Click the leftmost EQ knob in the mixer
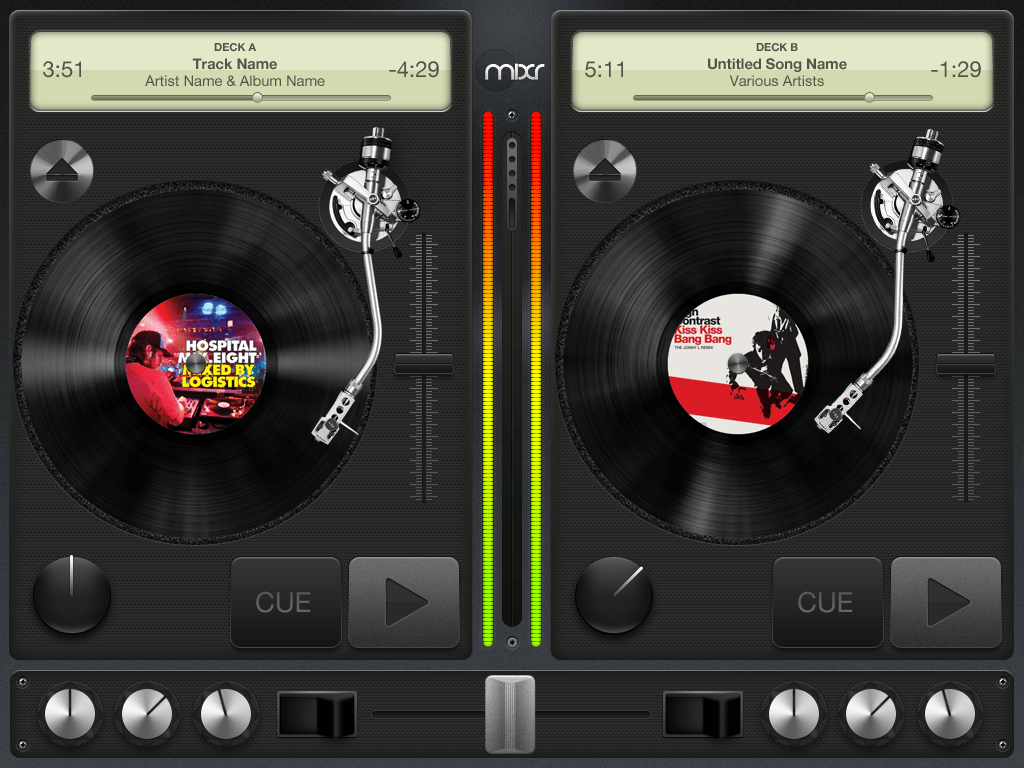Viewport: 1024px width, 768px height. (70, 715)
